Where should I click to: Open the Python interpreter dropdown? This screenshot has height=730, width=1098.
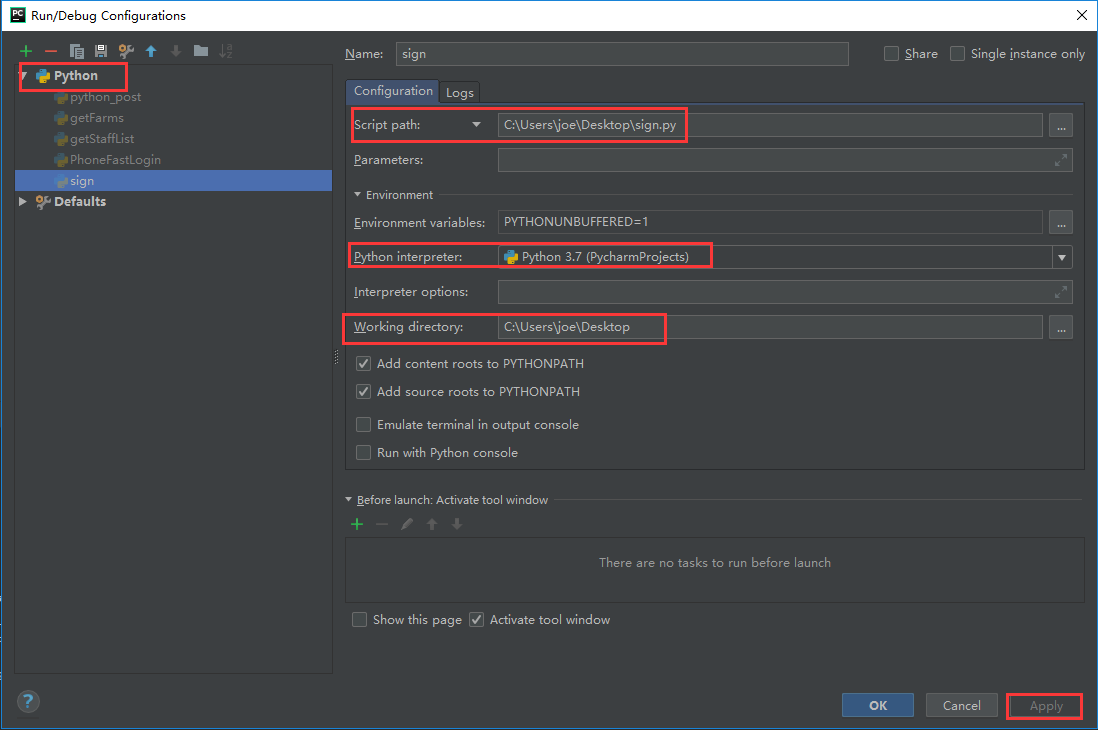[1062, 257]
